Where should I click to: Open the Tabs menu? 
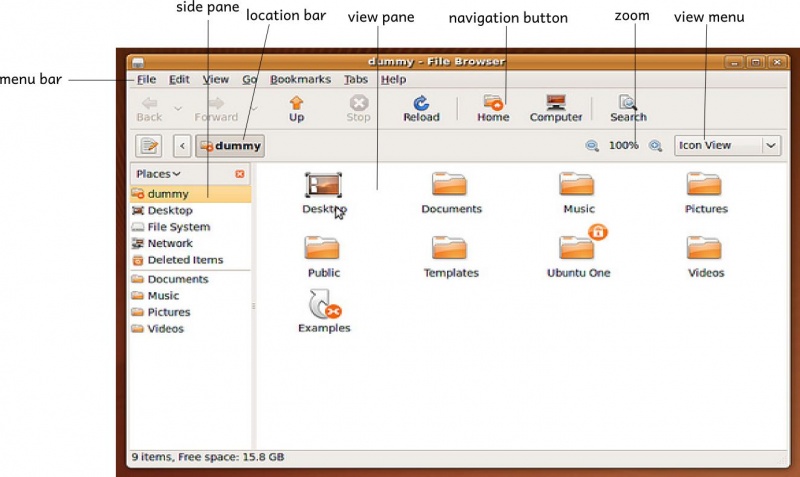pos(355,79)
